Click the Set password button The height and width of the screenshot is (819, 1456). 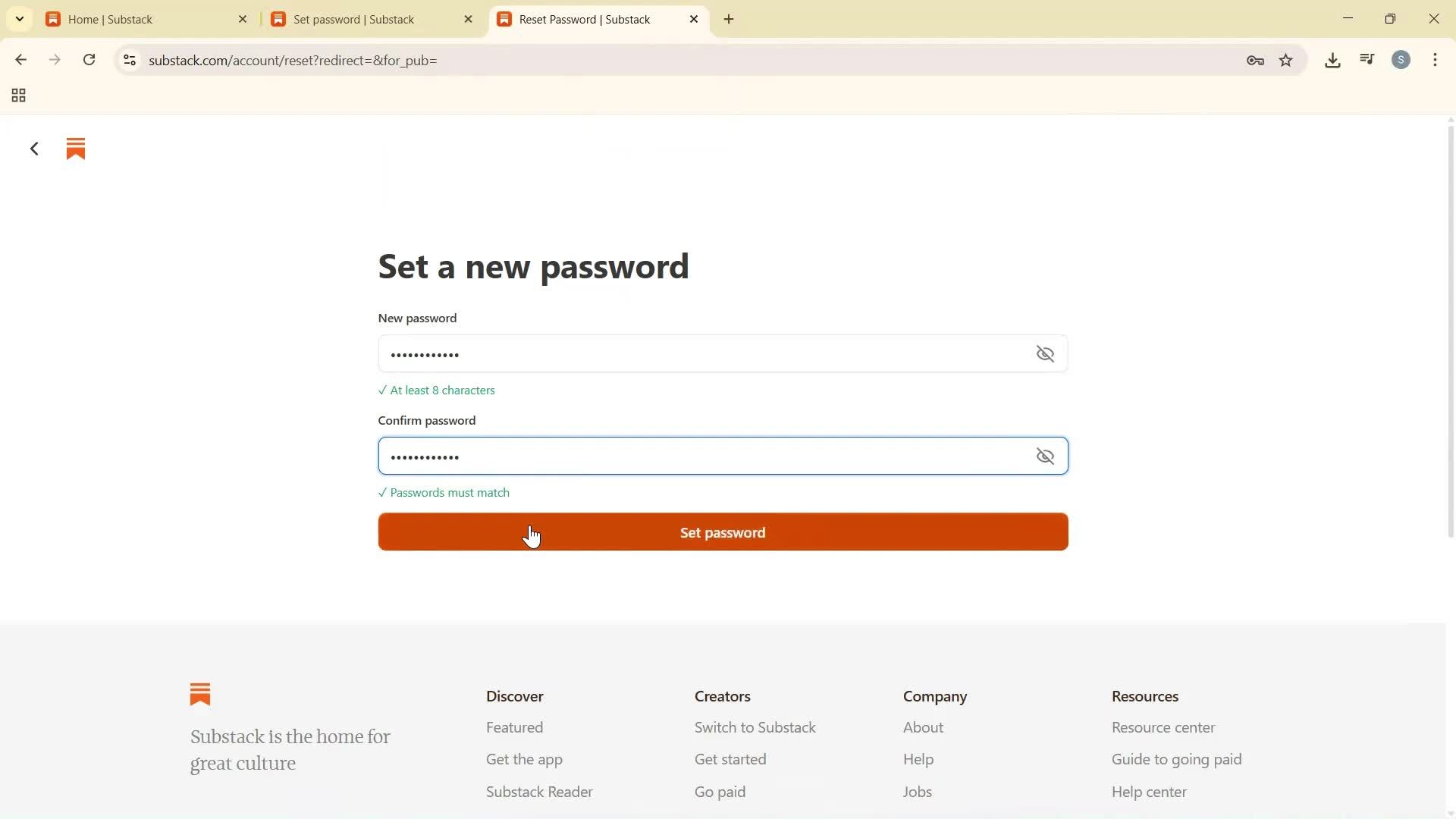tap(722, 532)
